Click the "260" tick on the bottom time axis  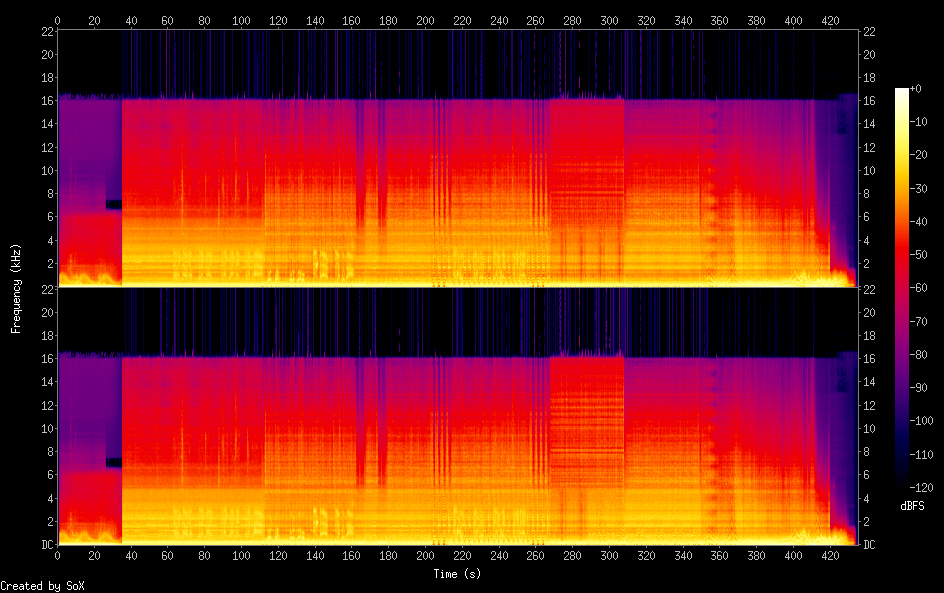tap(536, 556)
